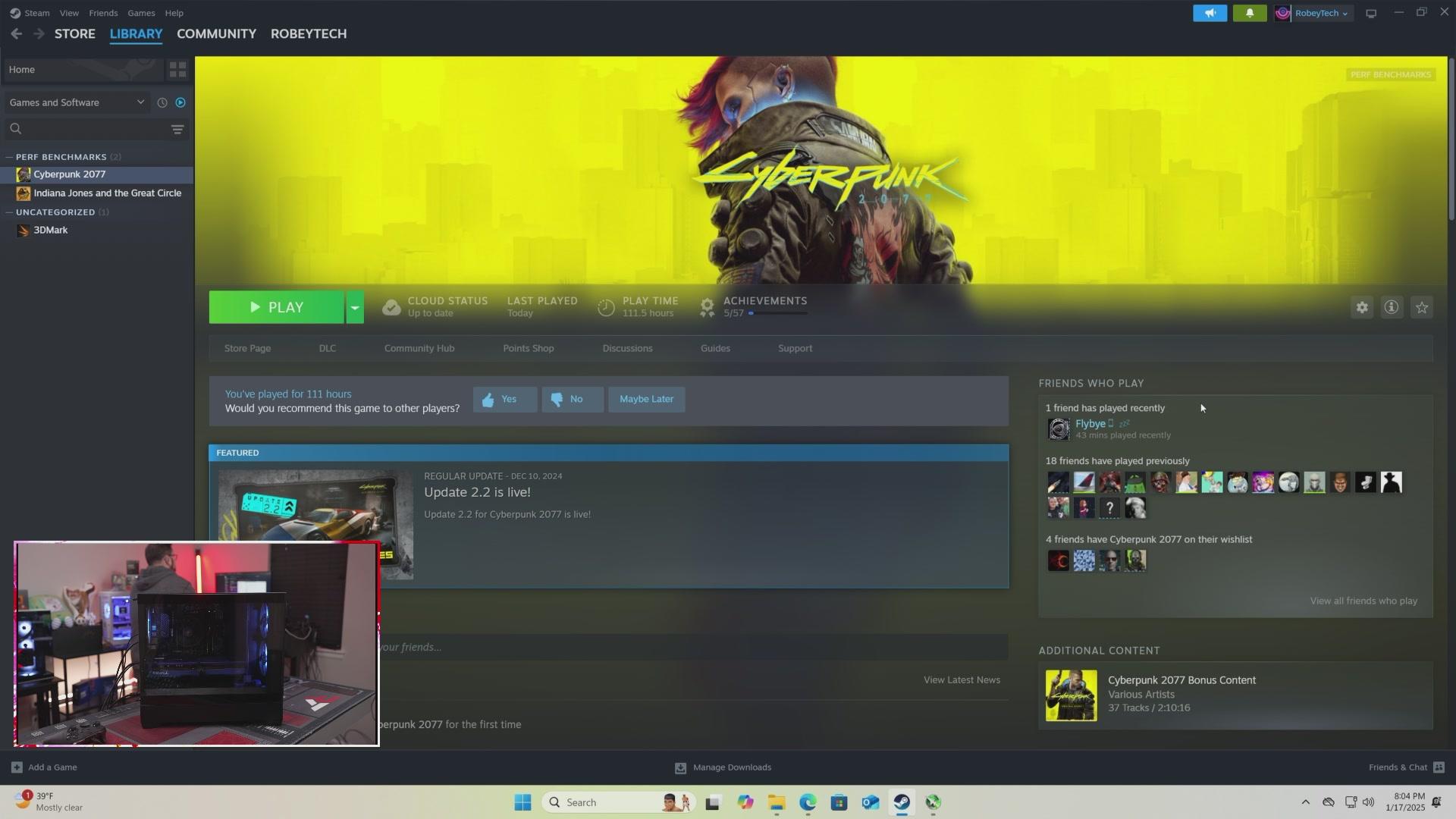Open Outlook from the taskbar
Screen dimensions: 1456x819
click(x=870, y=802)
